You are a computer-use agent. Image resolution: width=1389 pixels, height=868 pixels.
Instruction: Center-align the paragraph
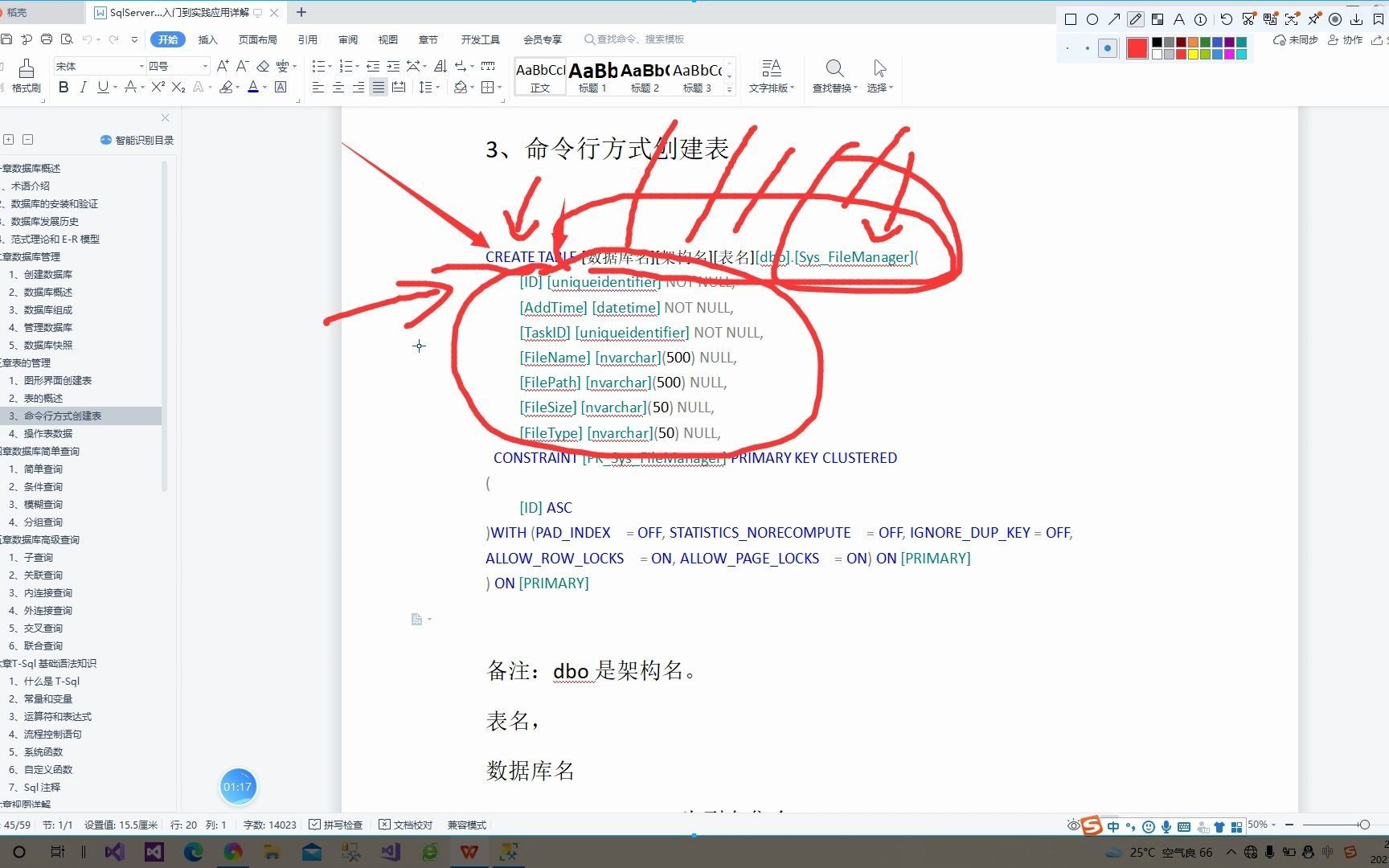point(338,87)
